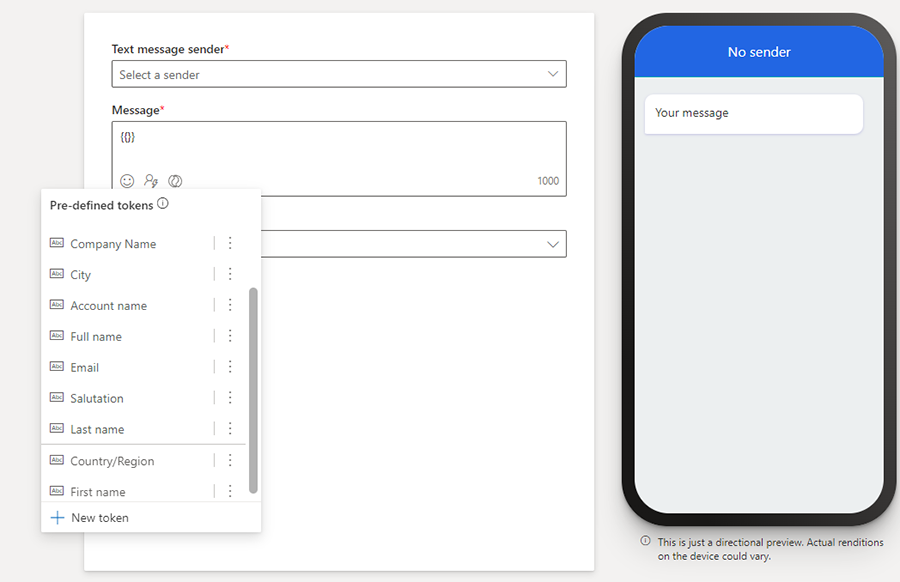
Task: Click the Abc icon next to City token
Action: coord(56,274)
